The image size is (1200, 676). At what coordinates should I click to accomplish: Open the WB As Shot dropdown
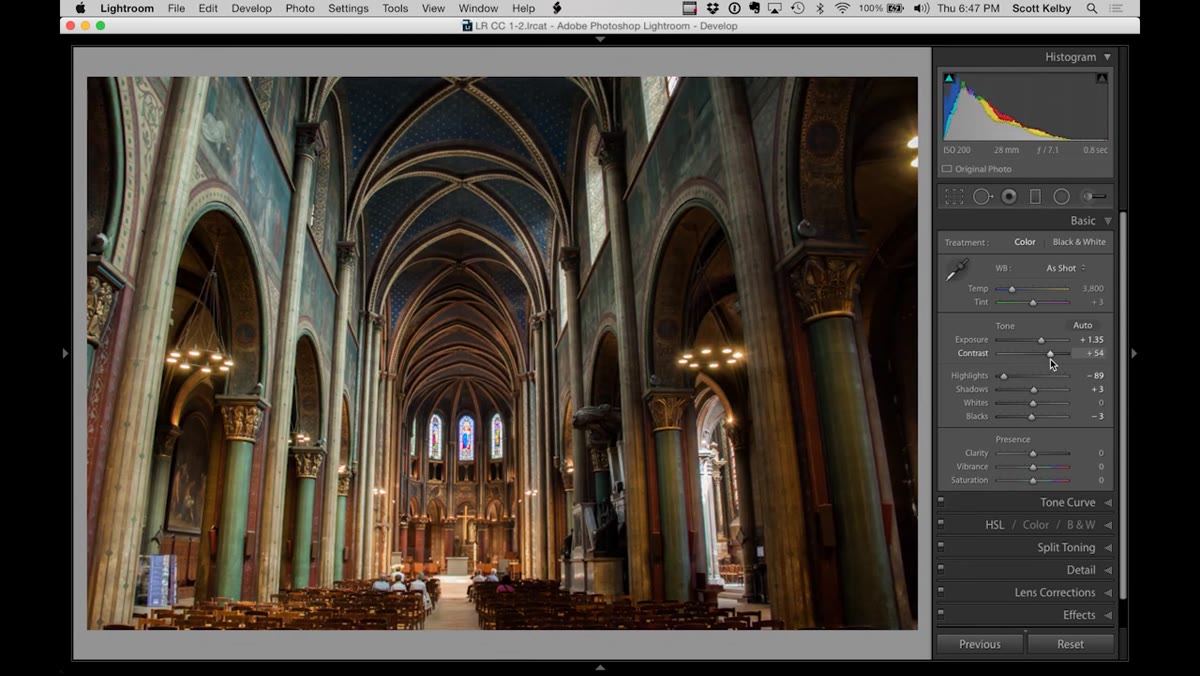coord(1066,268)
